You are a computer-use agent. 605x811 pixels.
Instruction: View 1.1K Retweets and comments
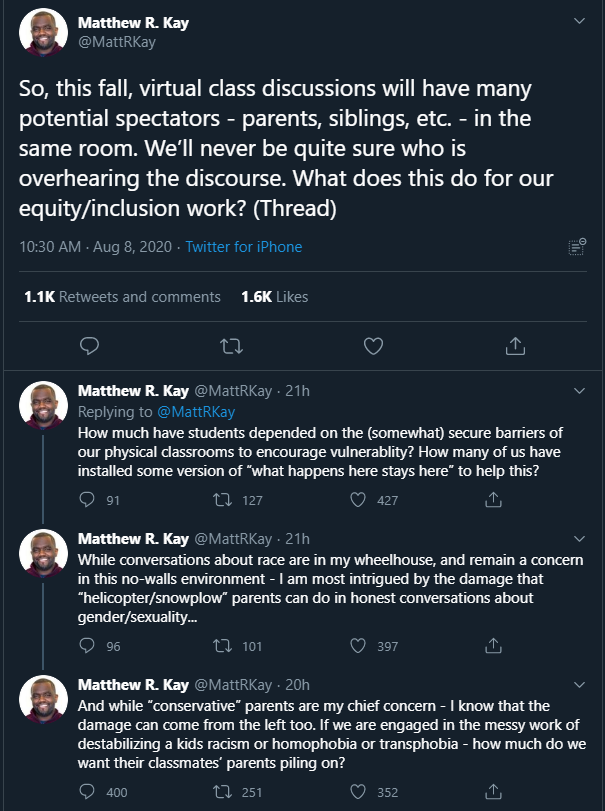[123, 296]
